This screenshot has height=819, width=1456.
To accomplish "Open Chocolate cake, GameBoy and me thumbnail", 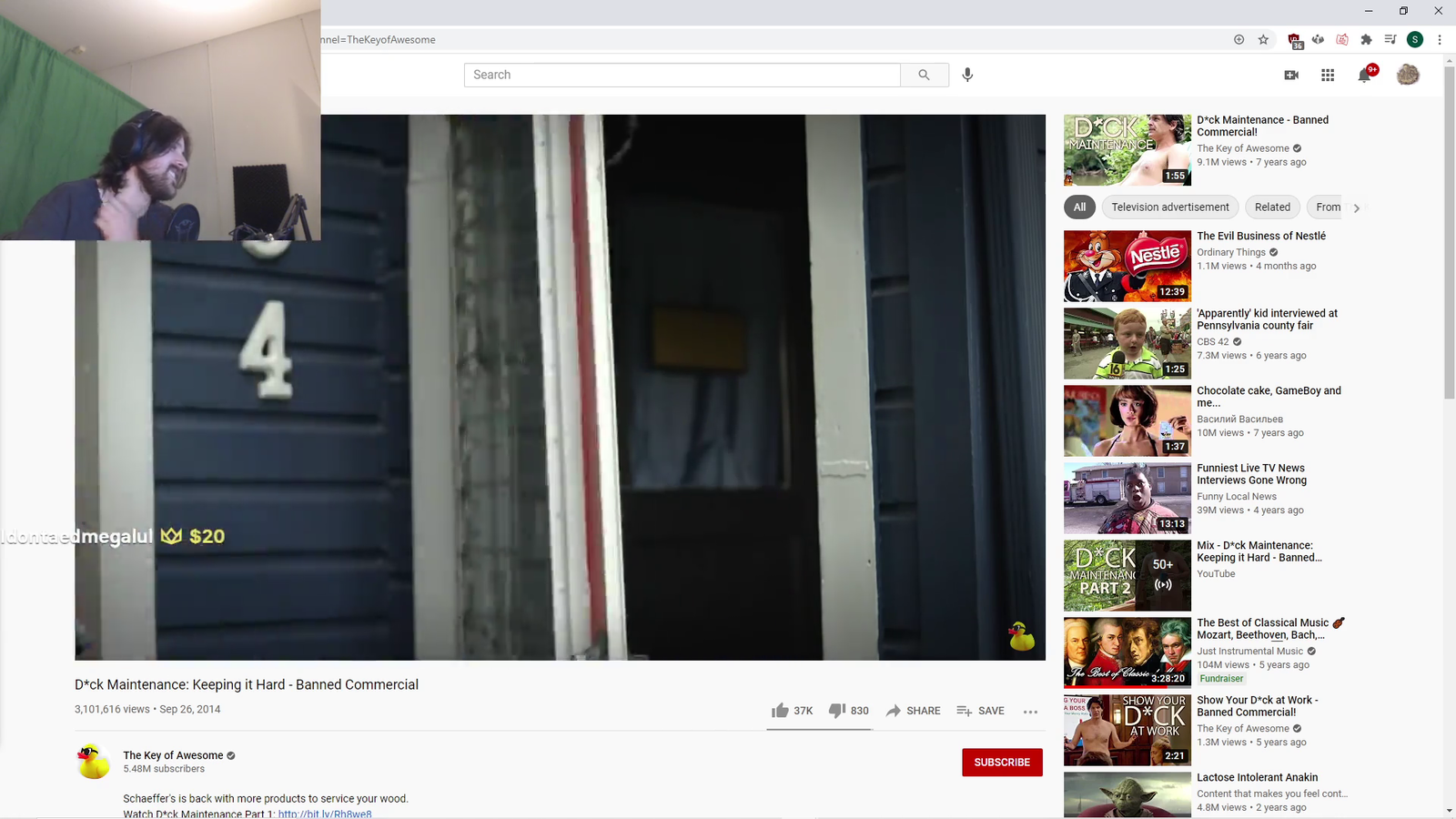I will (1127, 420).
